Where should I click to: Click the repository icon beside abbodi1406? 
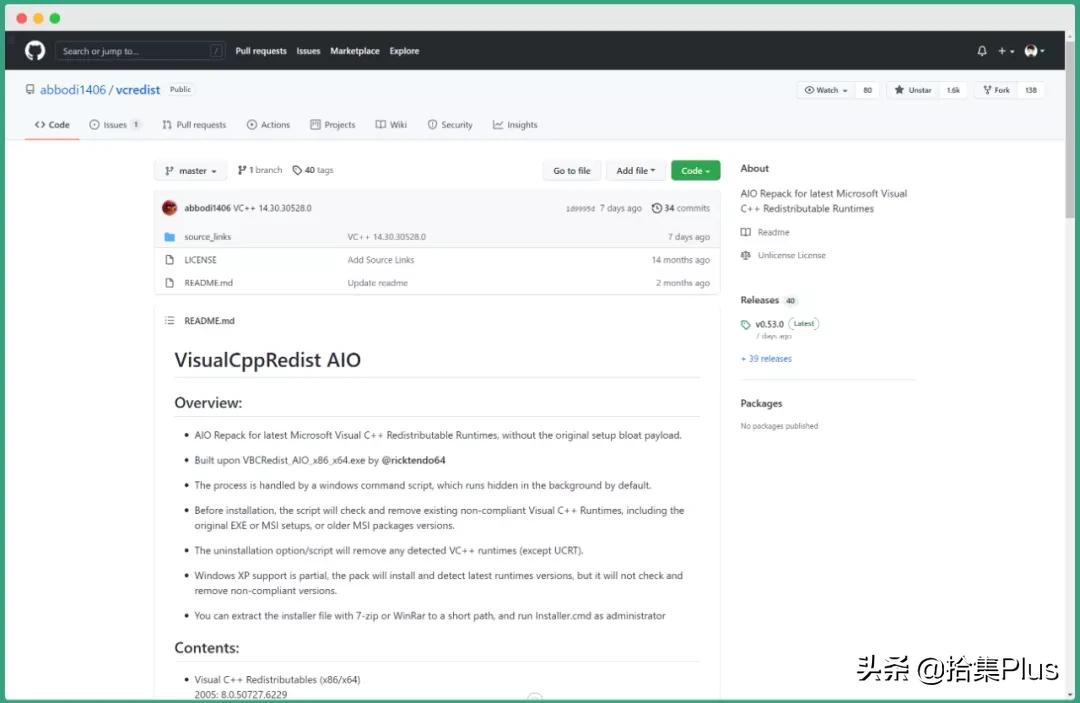click(x=30, y=90)
